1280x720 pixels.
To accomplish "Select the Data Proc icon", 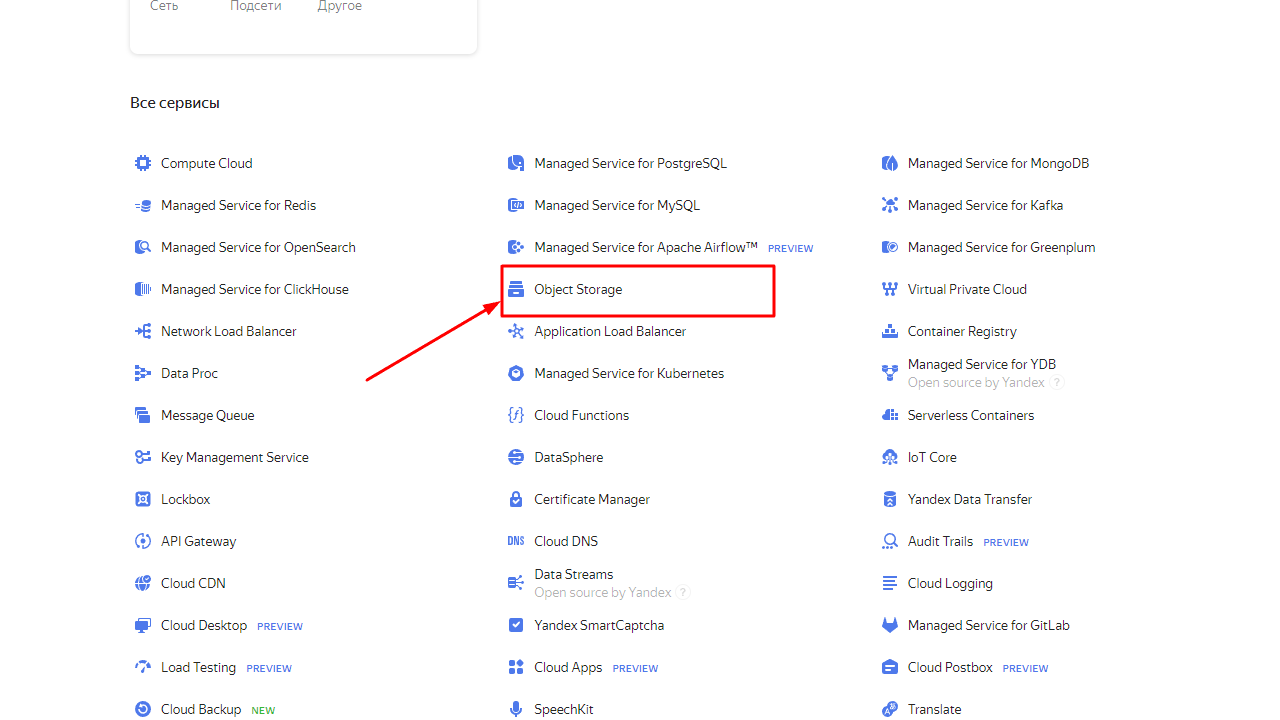I will pos(143,373).
